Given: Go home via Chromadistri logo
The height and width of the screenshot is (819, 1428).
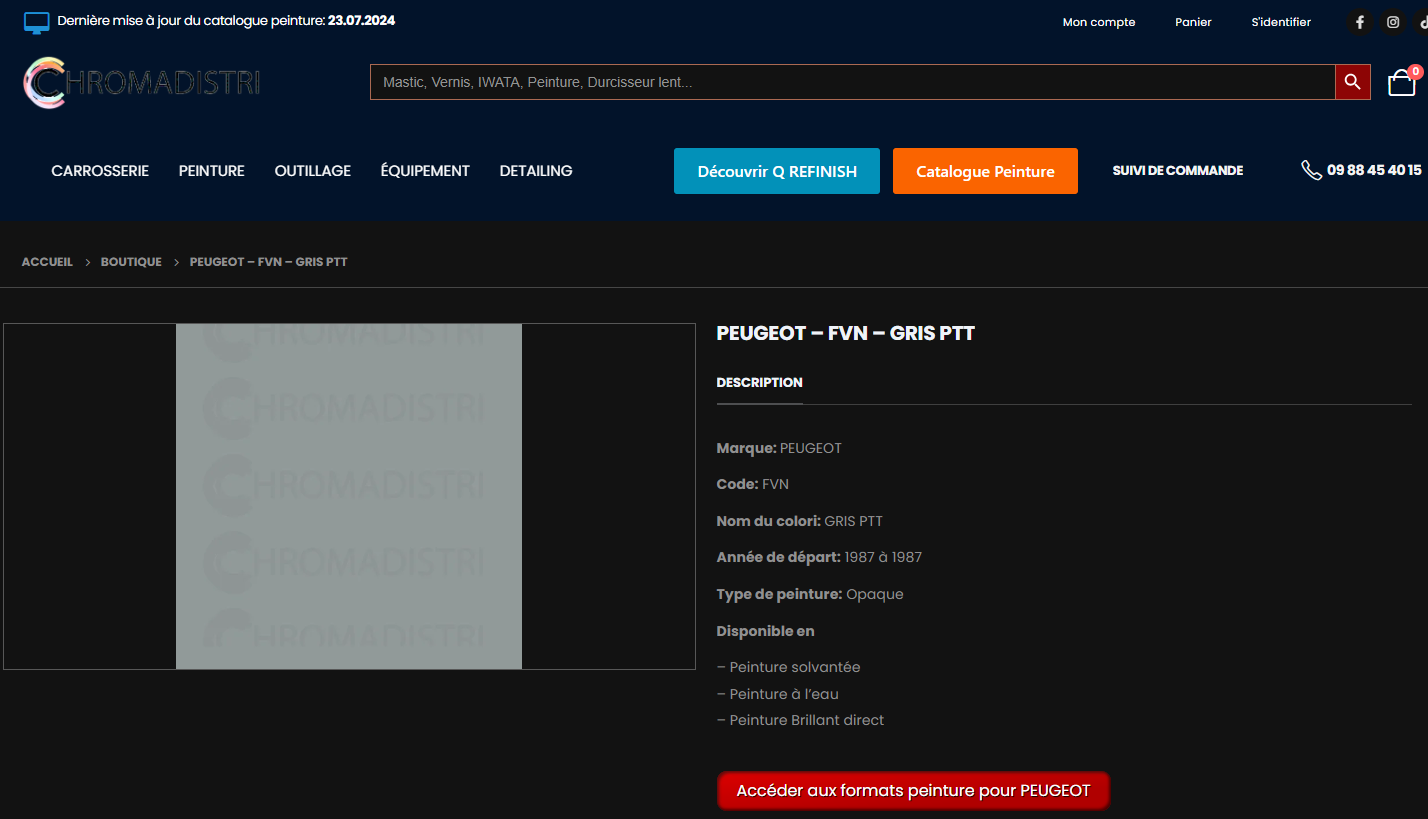Looking at the screenshot, I should [x=141, y=83].
